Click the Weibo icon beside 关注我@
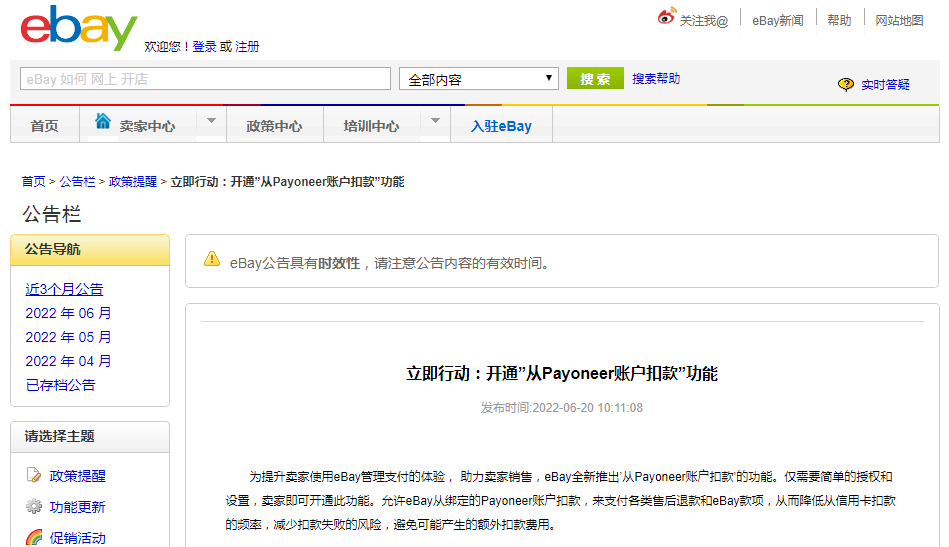The height and width of the screenshot is (547, 949). pyautogui.click(x=666, y=16)
